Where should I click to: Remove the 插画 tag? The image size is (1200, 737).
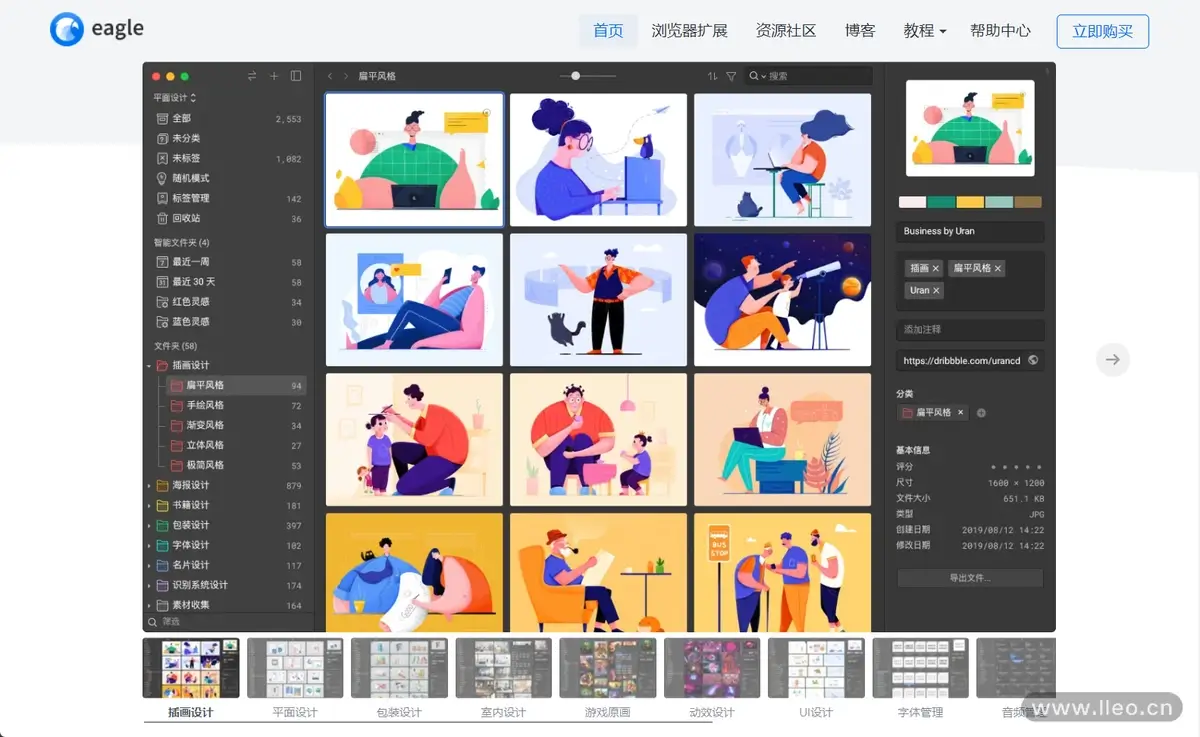pyautogui.click(x=936, y=269)
